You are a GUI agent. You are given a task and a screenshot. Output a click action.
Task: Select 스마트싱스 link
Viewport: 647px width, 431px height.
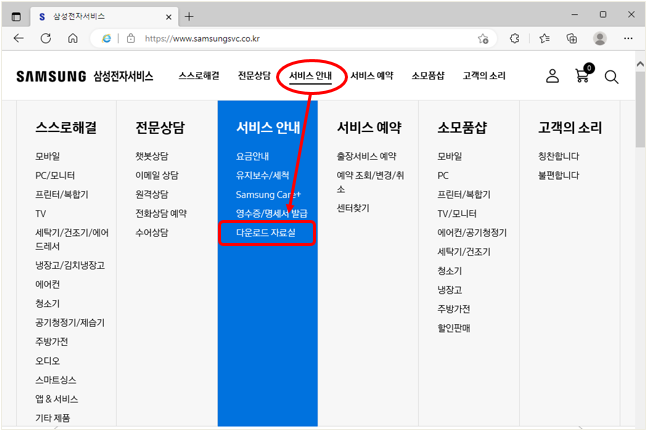(x=56, y=380)
